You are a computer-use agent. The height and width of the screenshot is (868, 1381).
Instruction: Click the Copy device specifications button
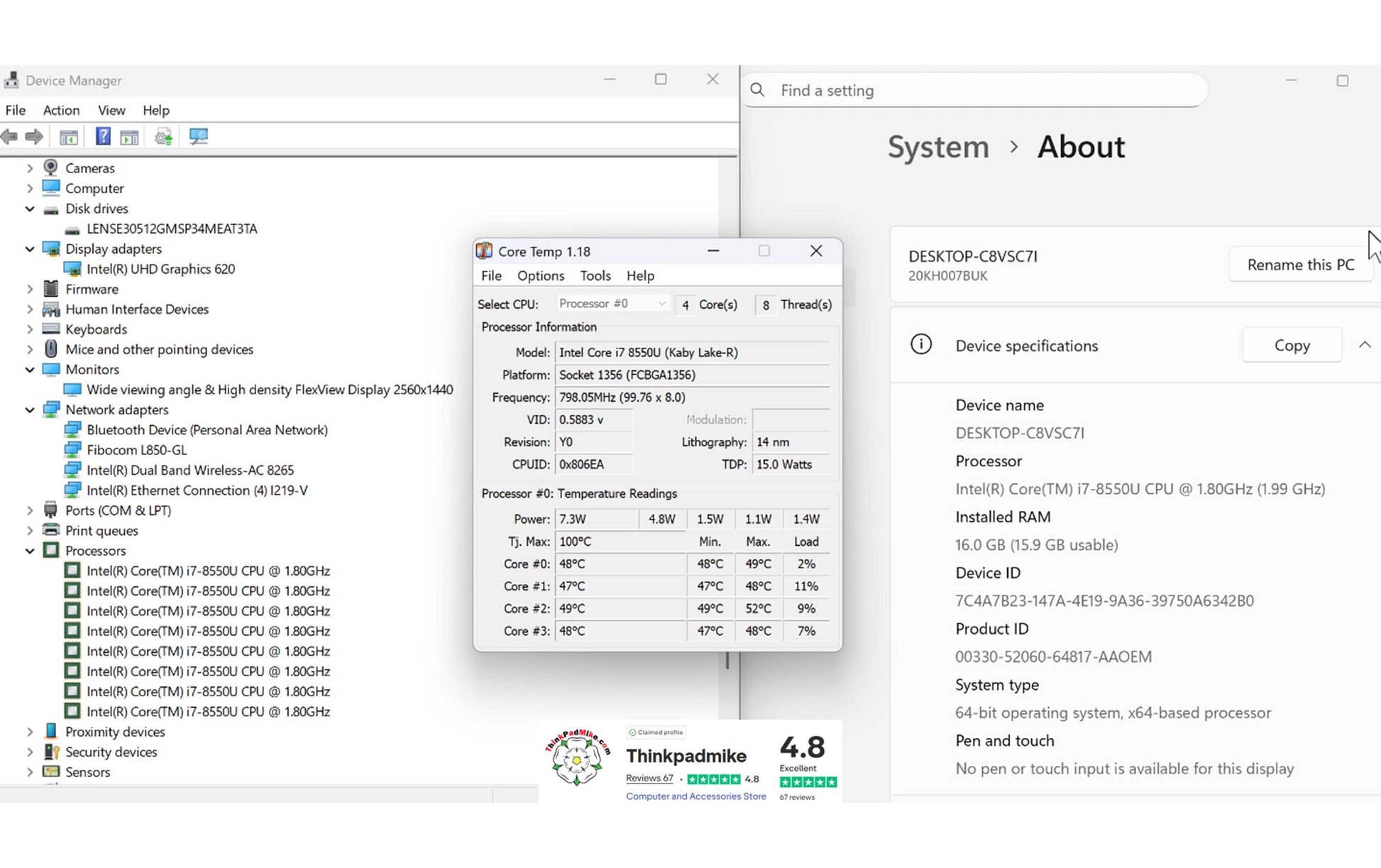[1291, 345]
